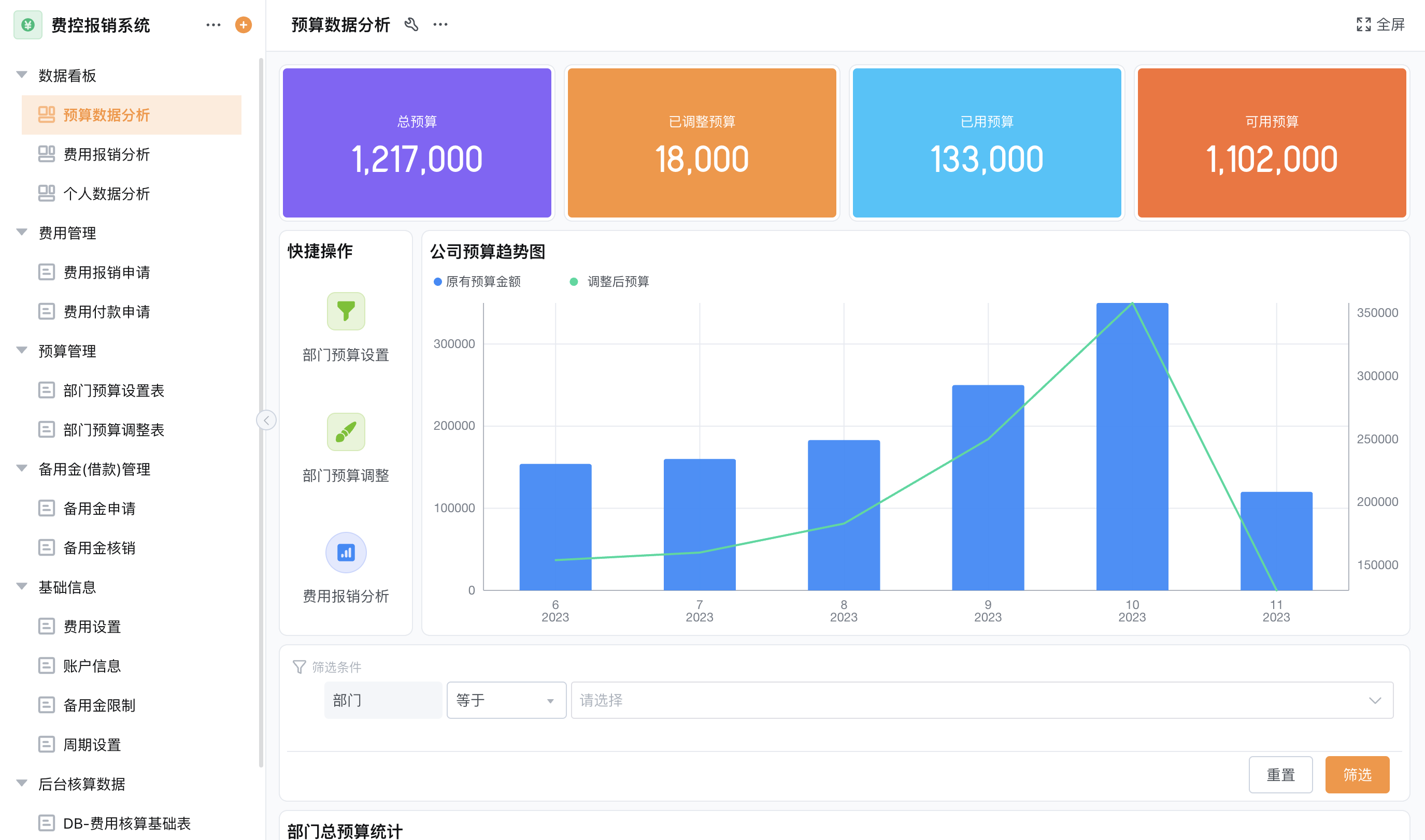The height and width of the screenshot is (840, 1425).
Task: Select the 部门 filter field label
Action: point(383,700)
